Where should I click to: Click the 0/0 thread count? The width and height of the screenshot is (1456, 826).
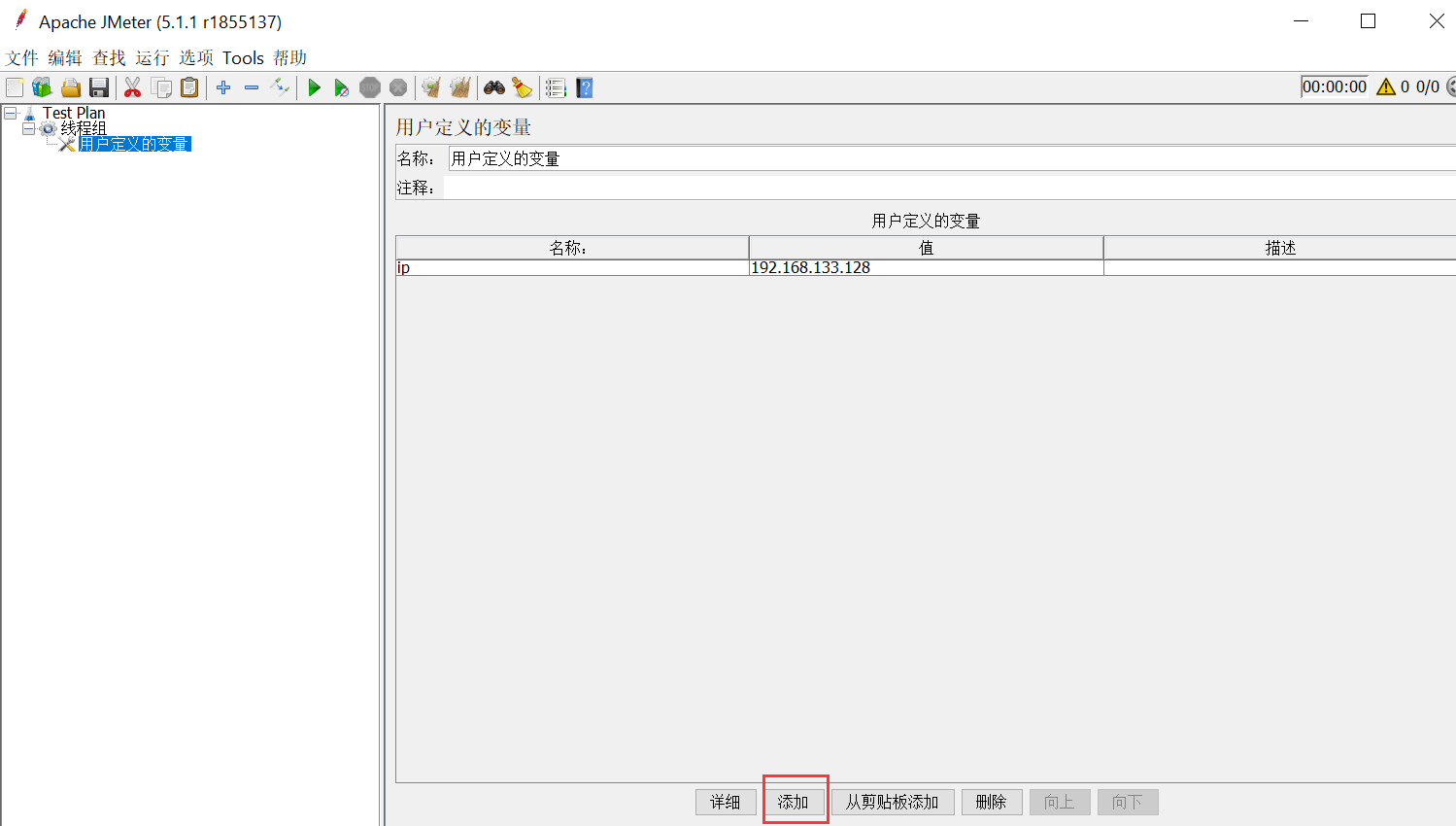coord(1428,86)
